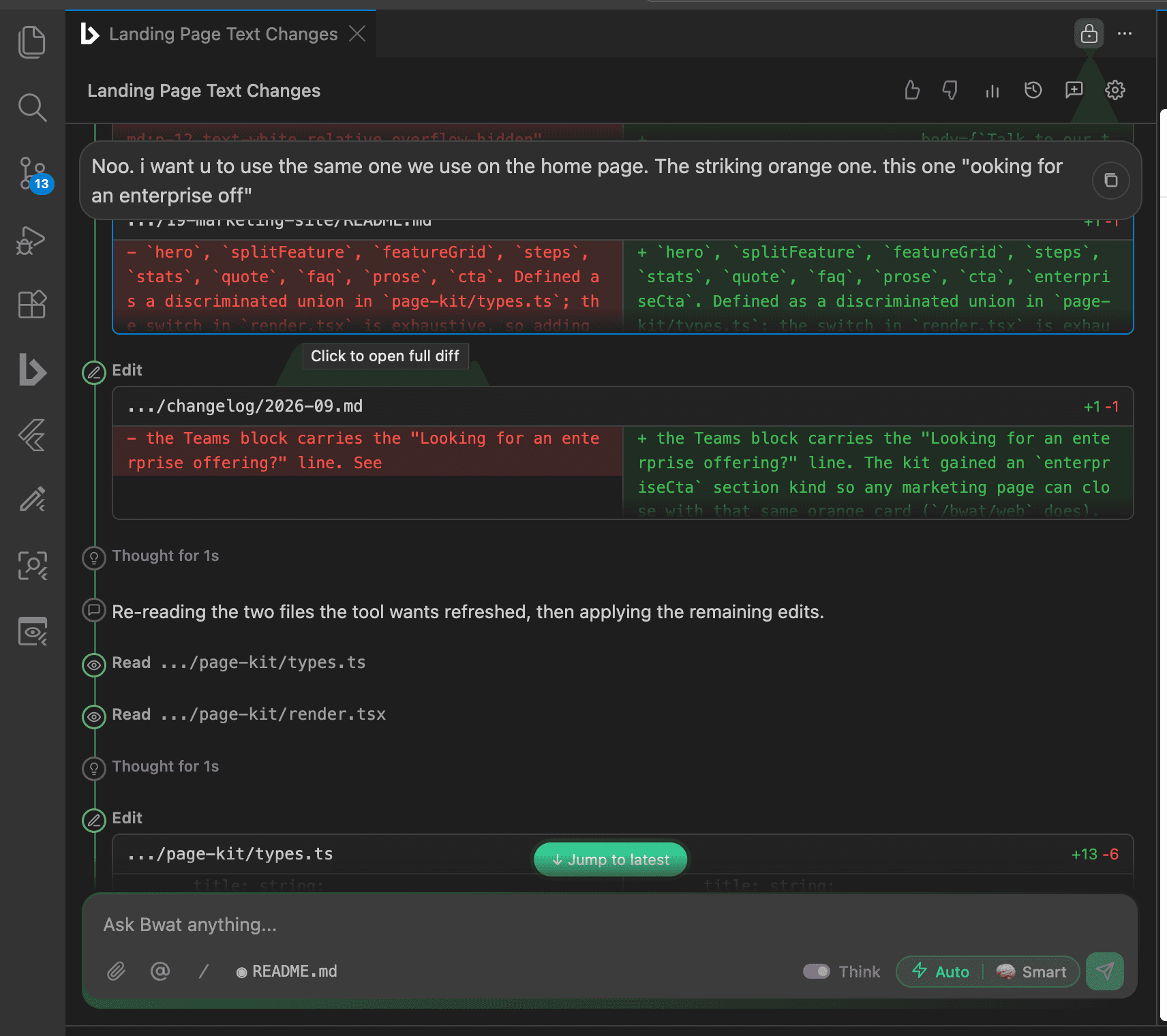The height and width of the screenshot is (1036, 1167).
Task: Open the page-kit/types.ts edit diff header
Action: click(623, 854)
